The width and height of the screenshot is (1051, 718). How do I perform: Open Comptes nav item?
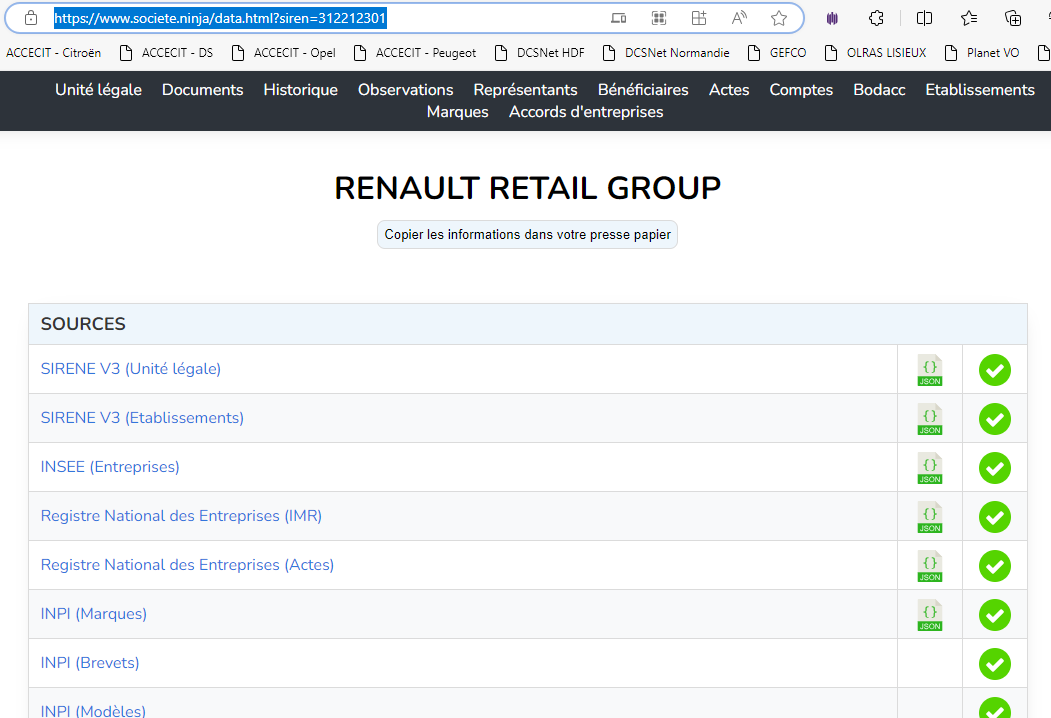801,90
